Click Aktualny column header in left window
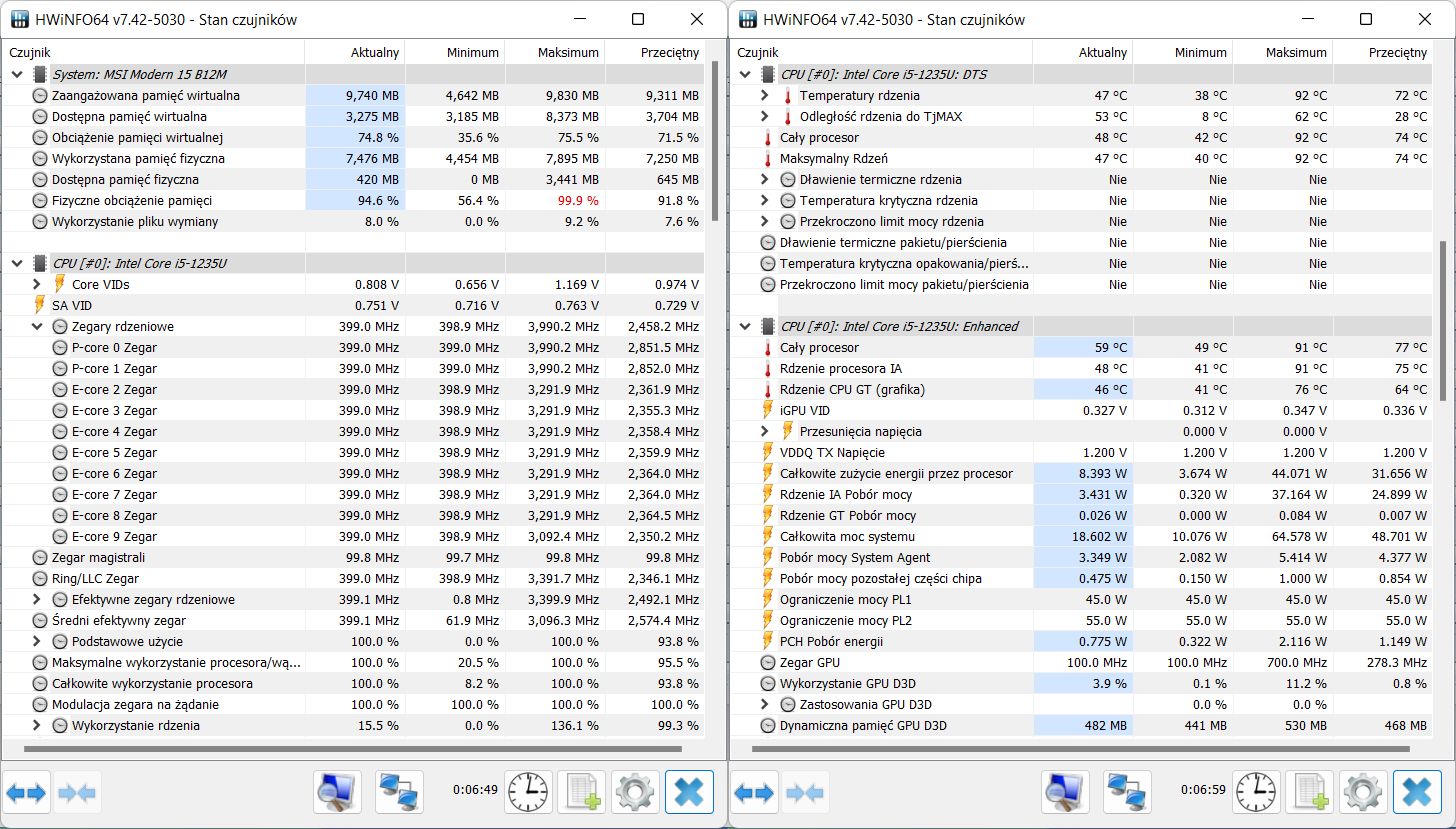 pos(354,52)
